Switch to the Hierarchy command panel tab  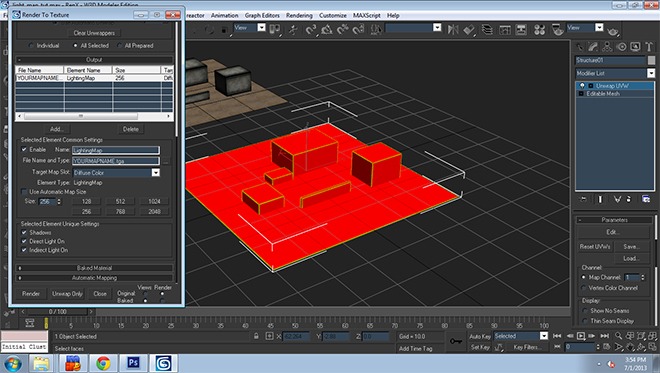point(607,47)
